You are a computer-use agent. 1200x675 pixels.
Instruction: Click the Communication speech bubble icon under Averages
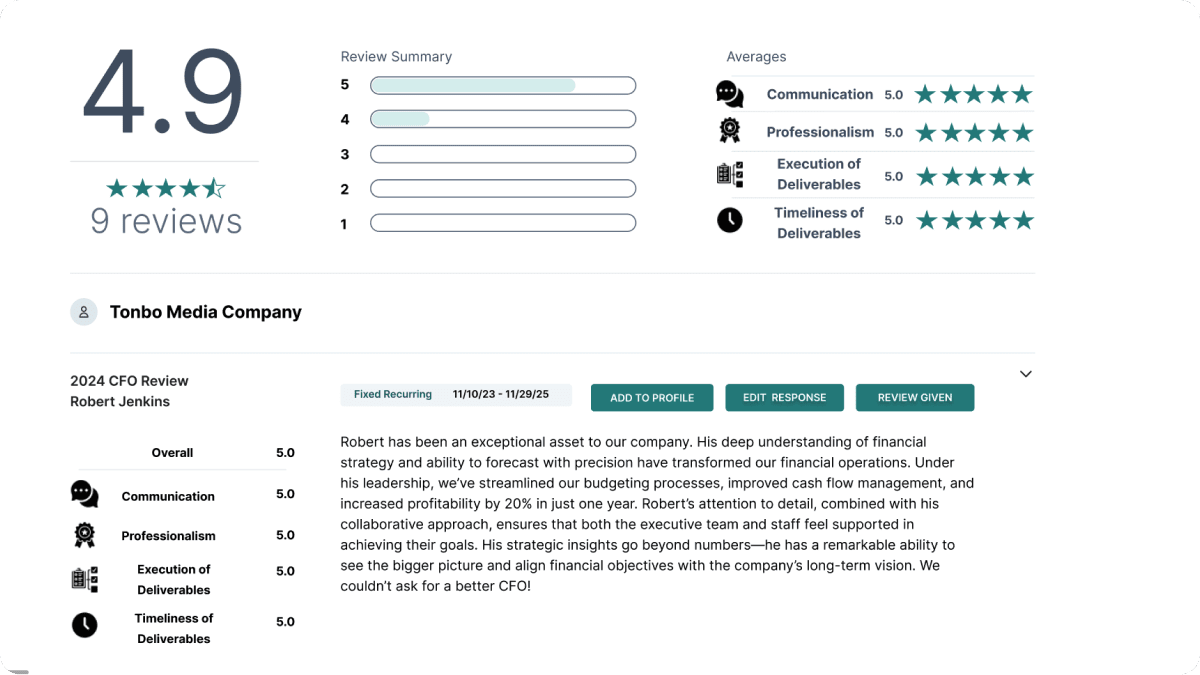pos(729,93)
